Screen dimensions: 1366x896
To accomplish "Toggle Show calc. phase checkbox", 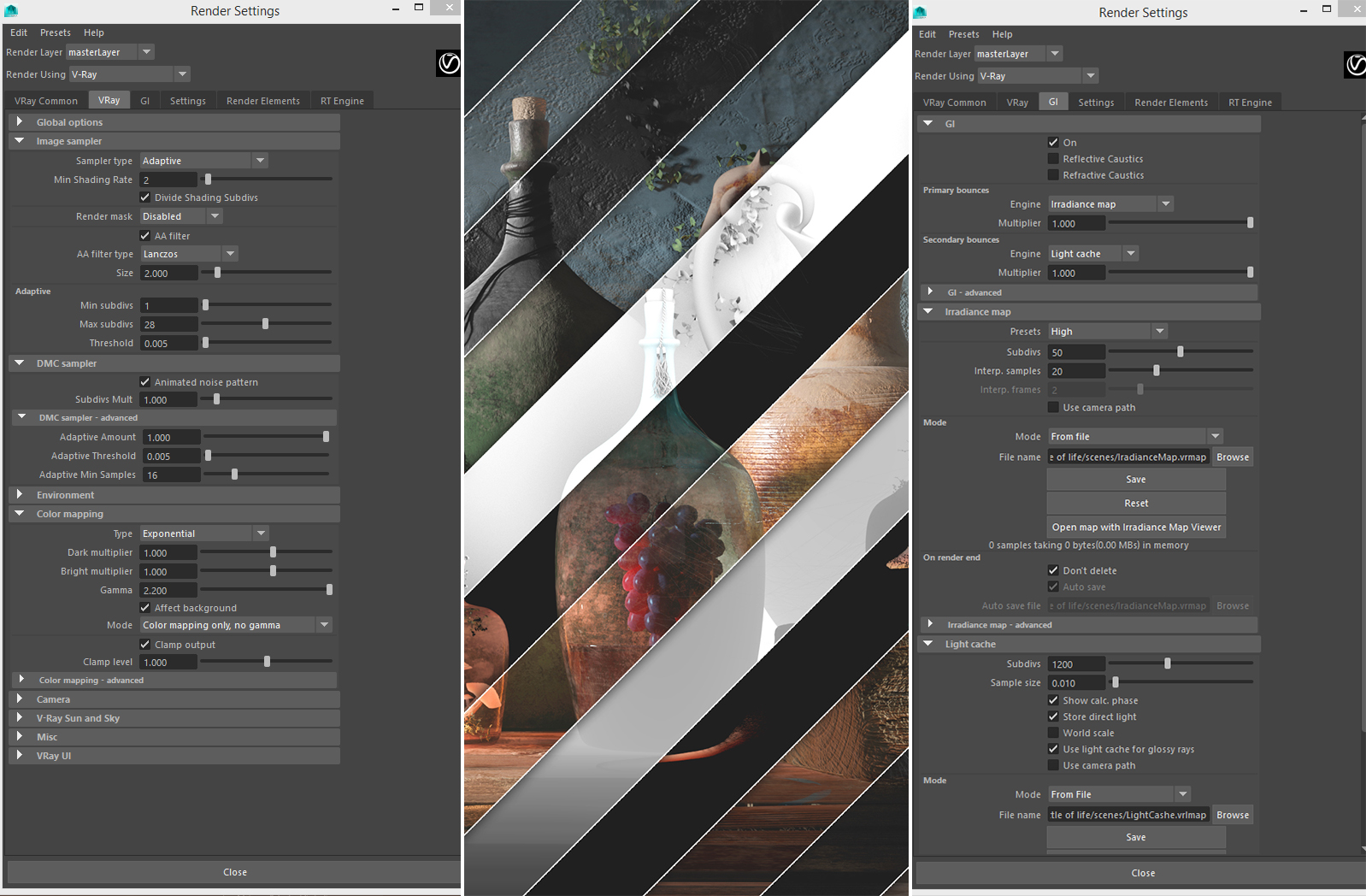I will coord(1053,701).
